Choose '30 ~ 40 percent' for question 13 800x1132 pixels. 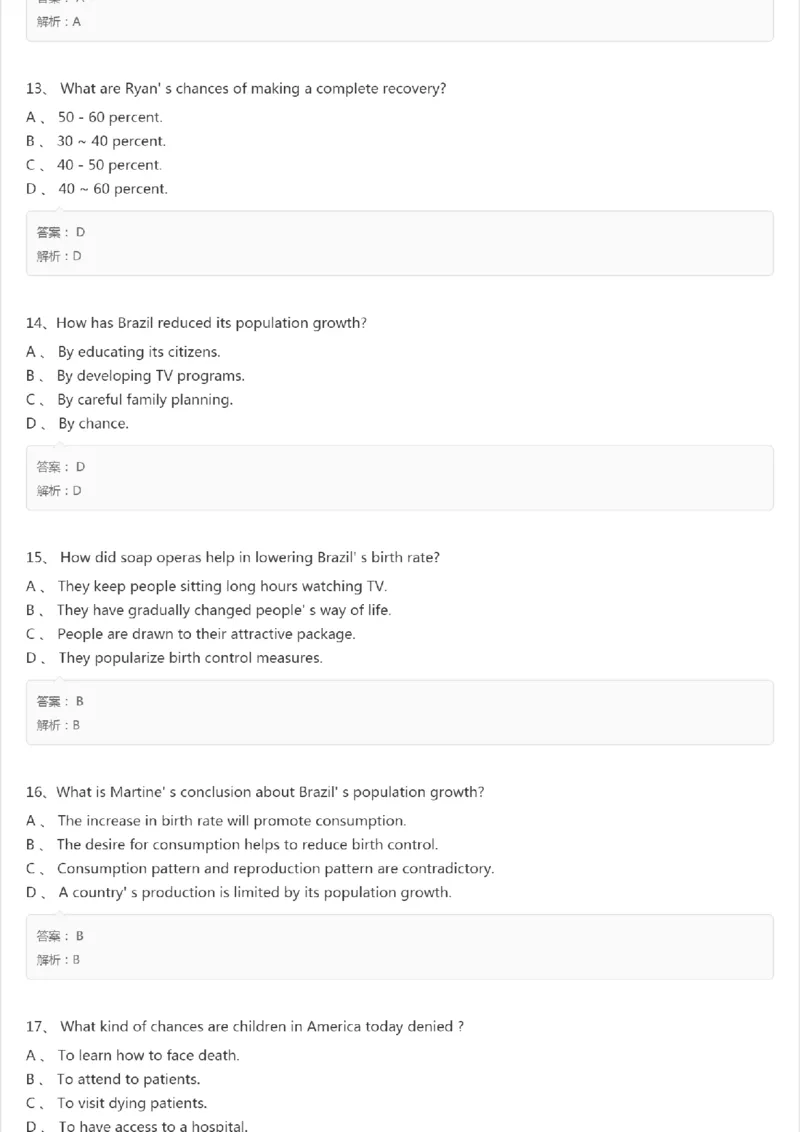pos(111,141)
